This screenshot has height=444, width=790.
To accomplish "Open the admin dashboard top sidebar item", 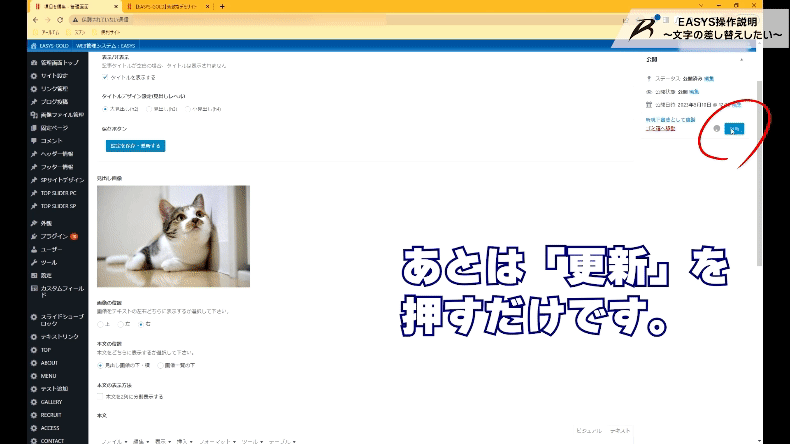I will [55, 62].
